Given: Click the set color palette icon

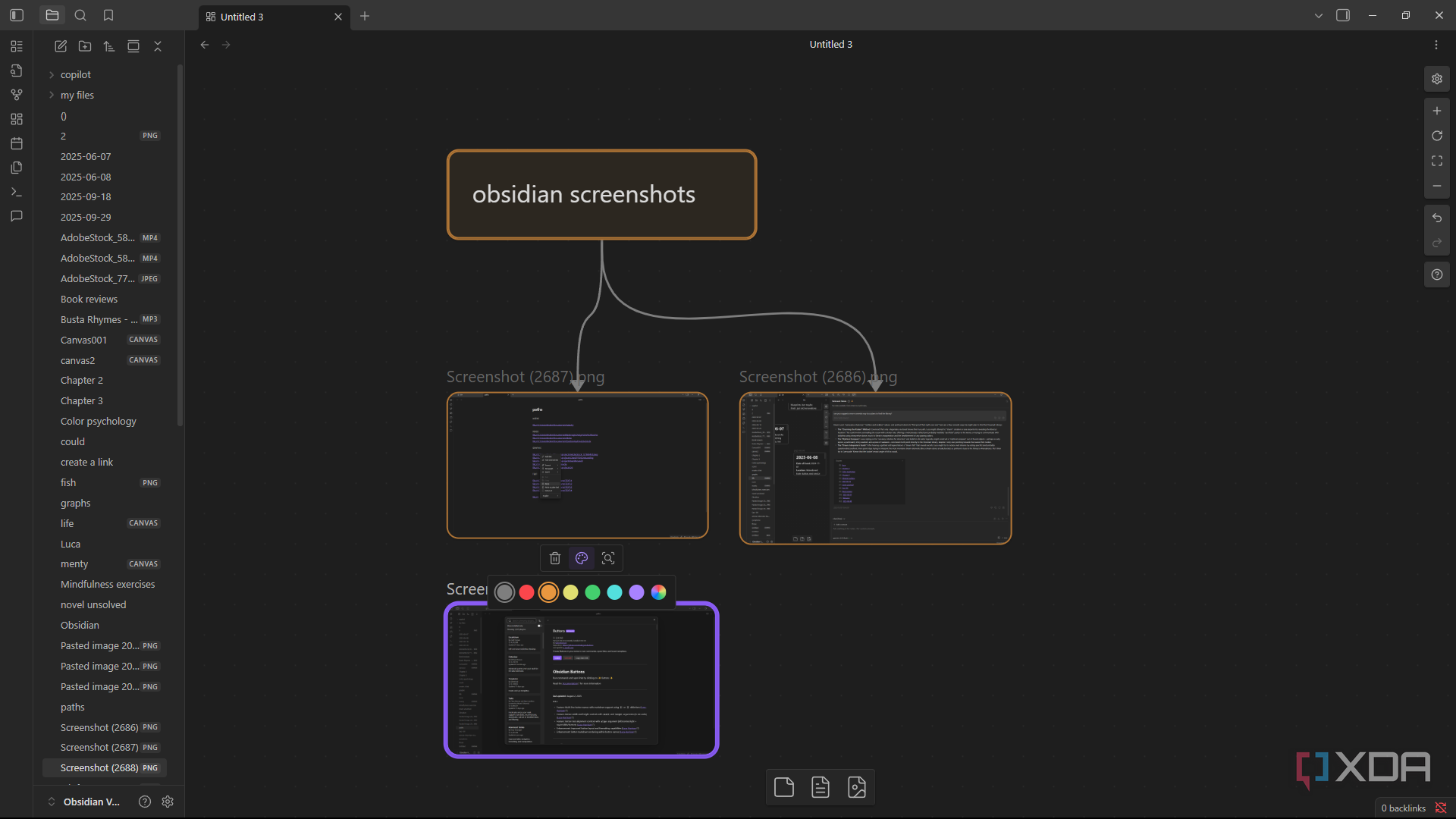Looking at the screenshot, I should pos(582,558).
